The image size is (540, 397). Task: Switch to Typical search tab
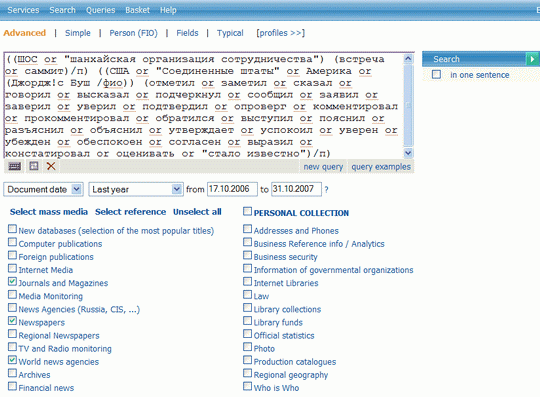pos(230,33)
